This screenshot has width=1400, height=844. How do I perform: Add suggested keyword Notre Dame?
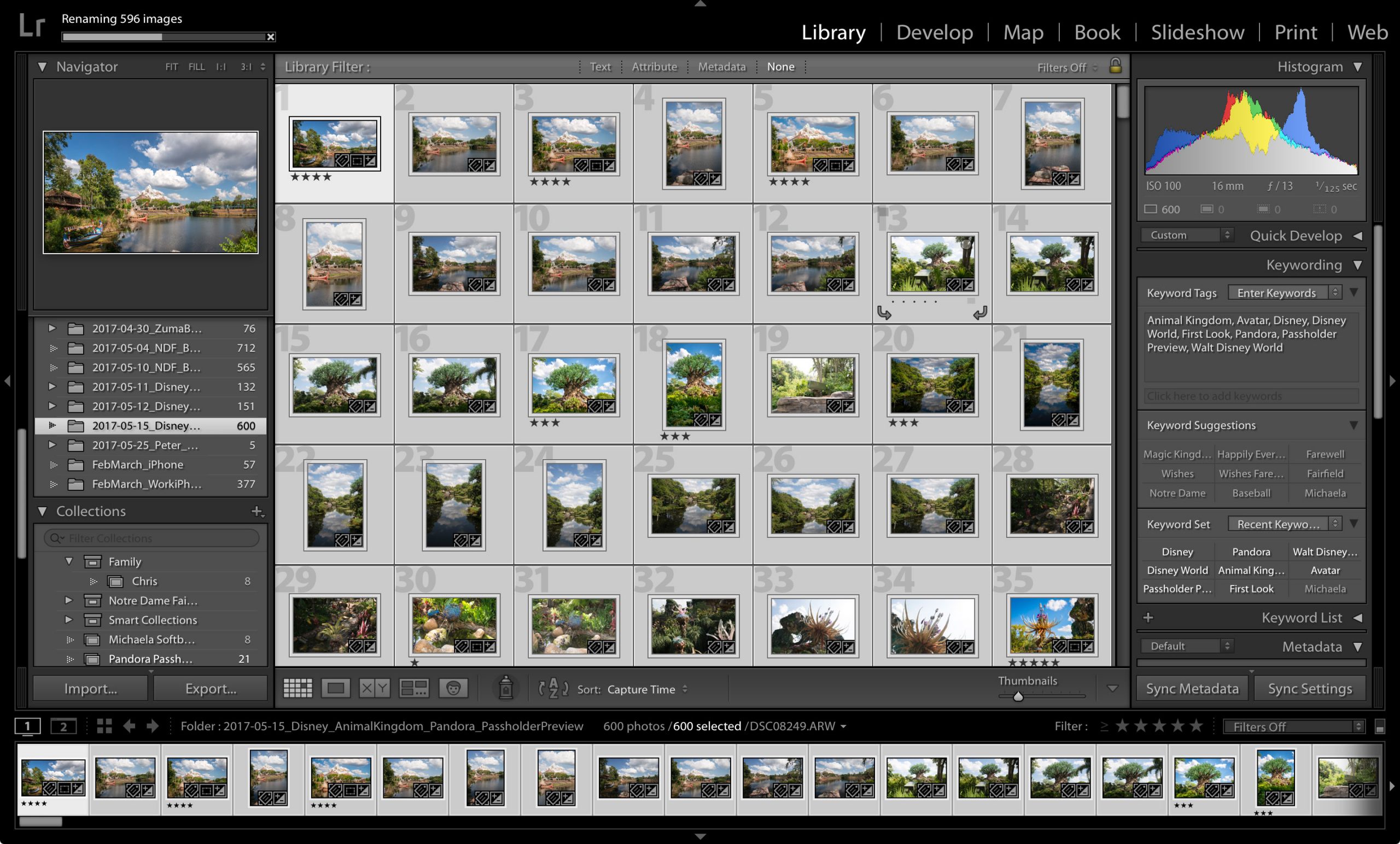[1177, 493]
